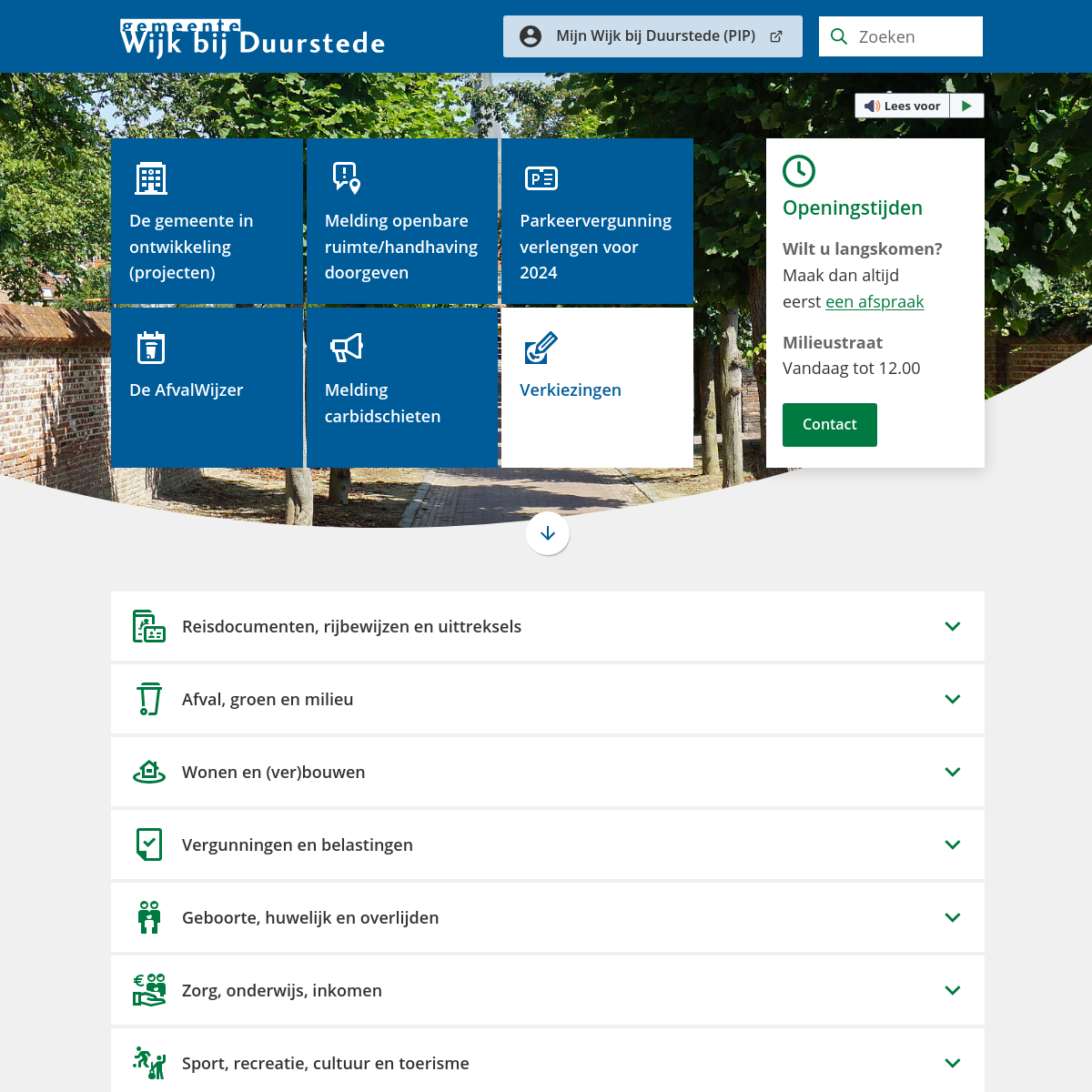Open 'De gemeente in ontwikkeling (projecten)' tile text

pyautogui.click(x=191, y=247)
